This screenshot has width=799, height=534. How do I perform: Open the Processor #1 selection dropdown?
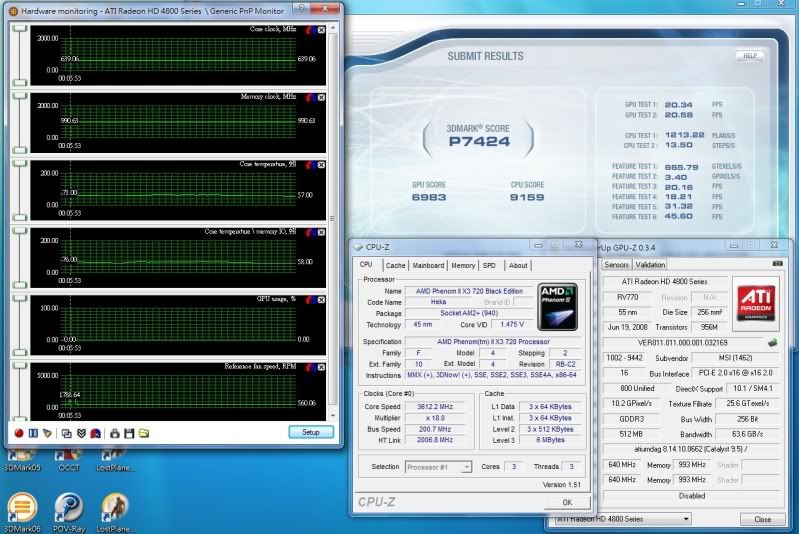pos(438,467)
